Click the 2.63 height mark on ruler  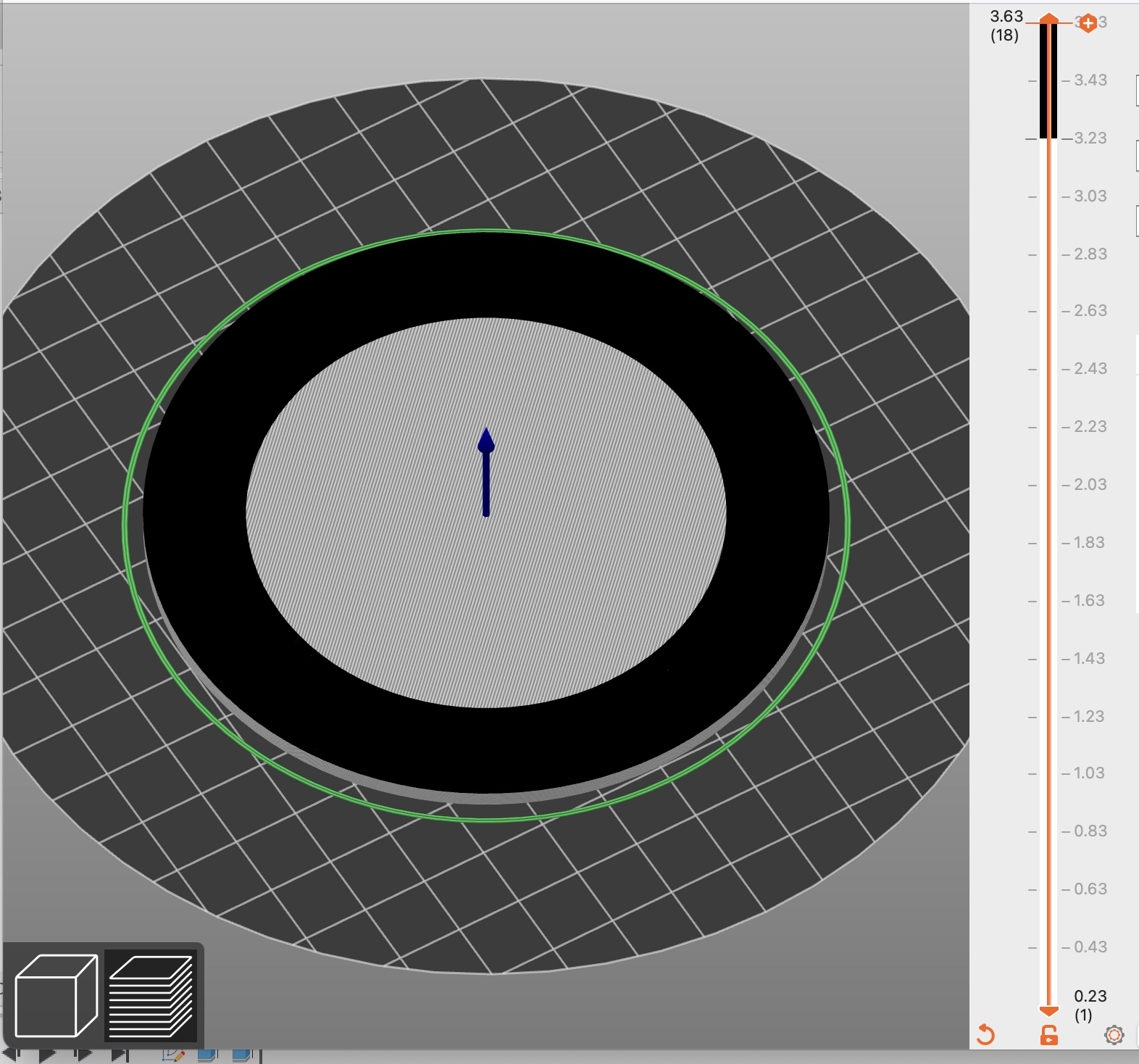pyautogui.click(x=1090, y=311)
